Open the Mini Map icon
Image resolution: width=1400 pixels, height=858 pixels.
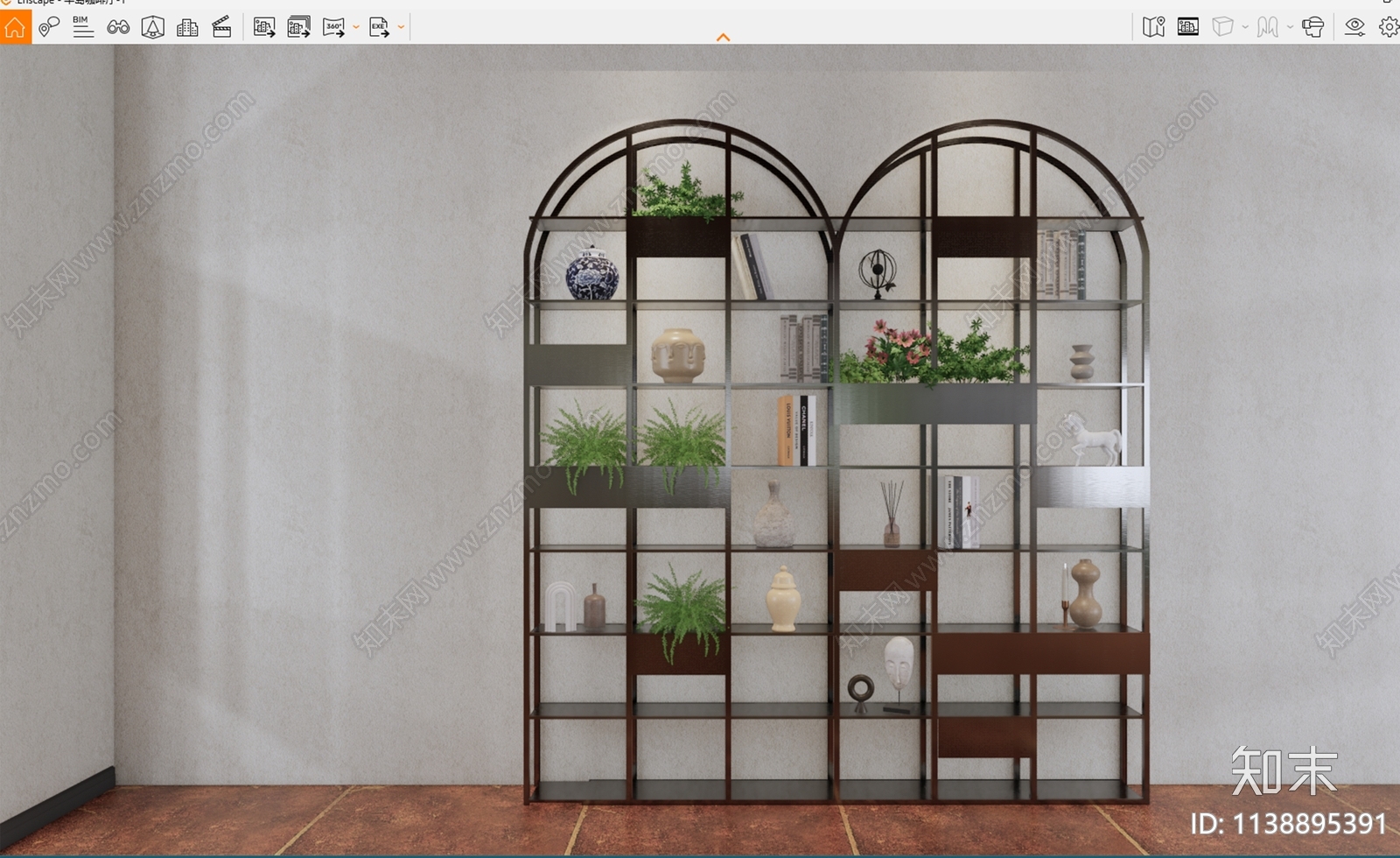pos(1153,27)
